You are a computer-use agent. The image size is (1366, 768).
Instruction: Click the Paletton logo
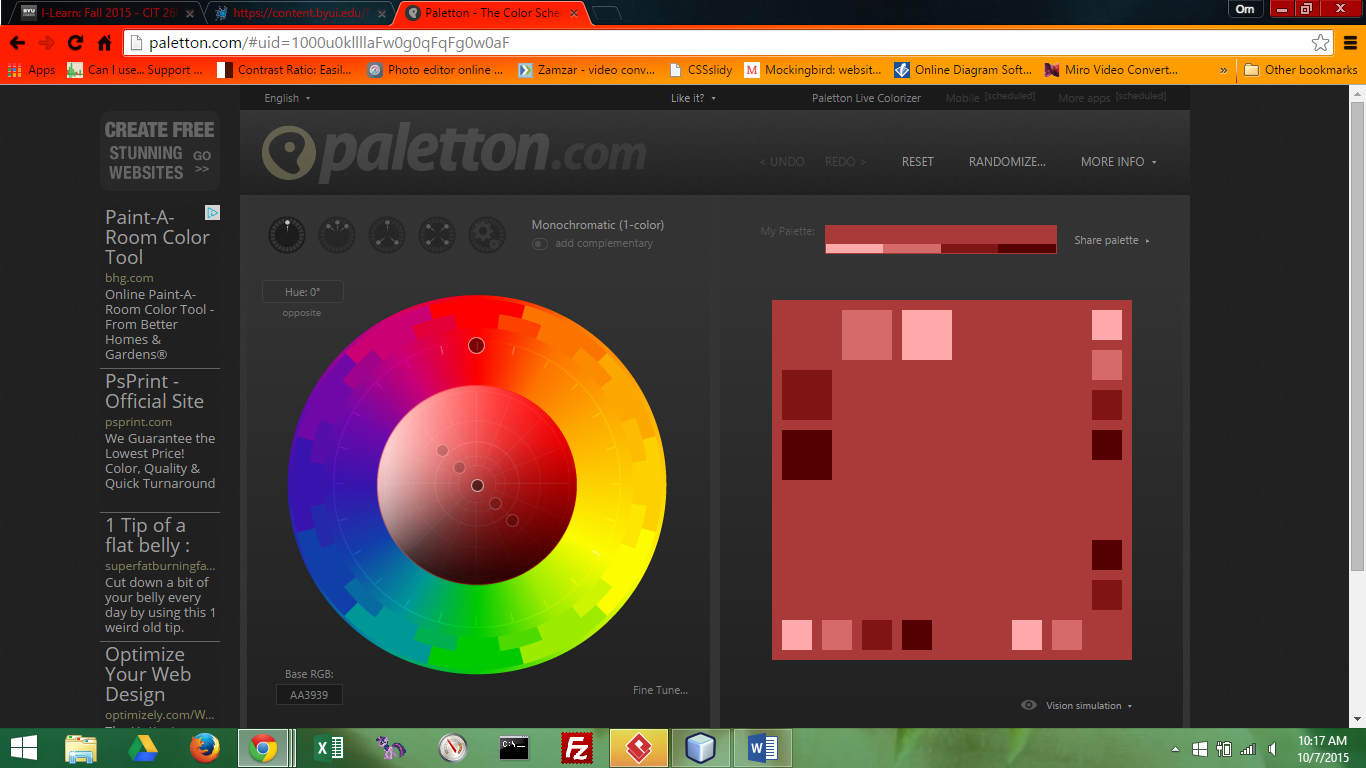454,152
